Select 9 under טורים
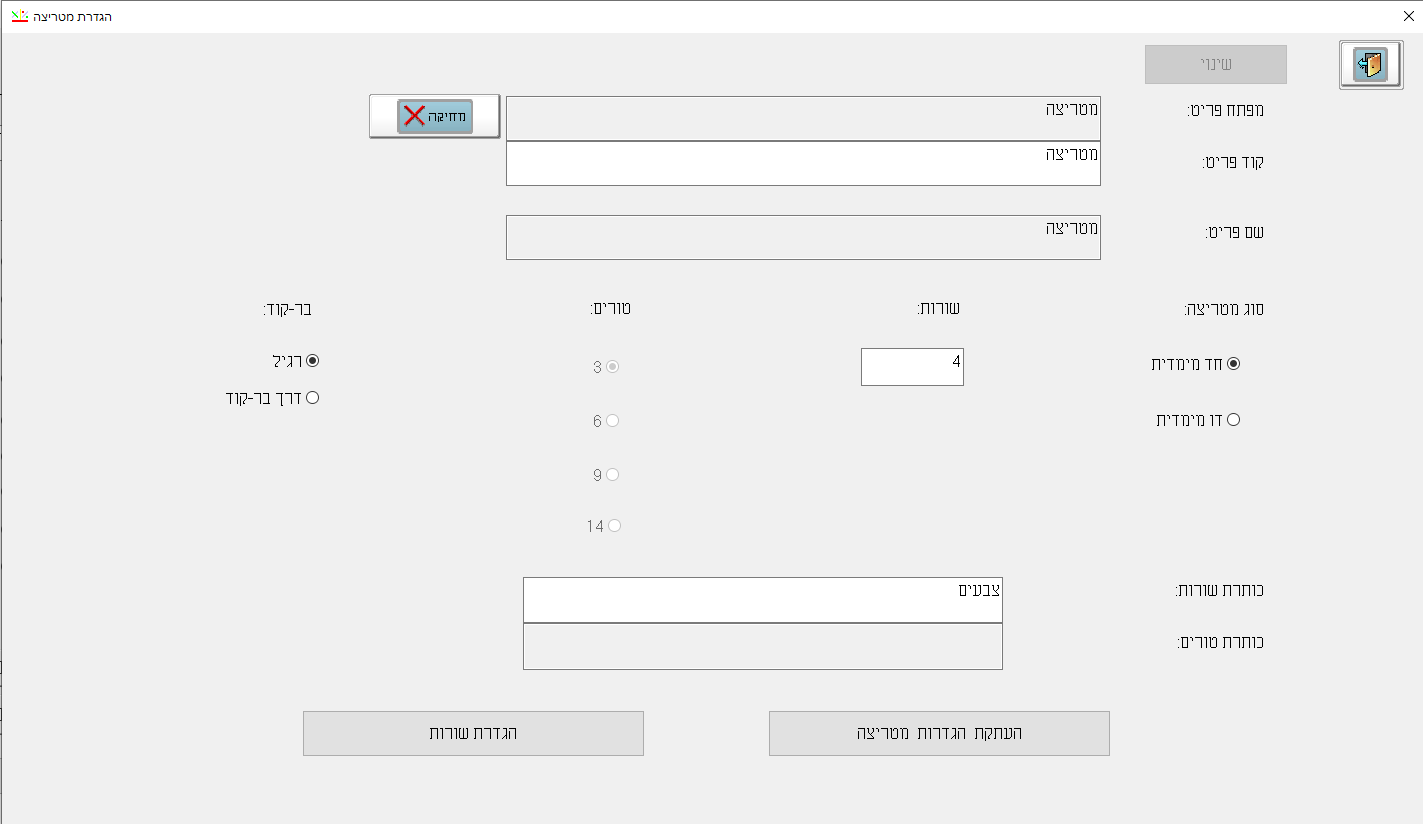Screen dimensions: 1423x824 click(x=613, y=475)
